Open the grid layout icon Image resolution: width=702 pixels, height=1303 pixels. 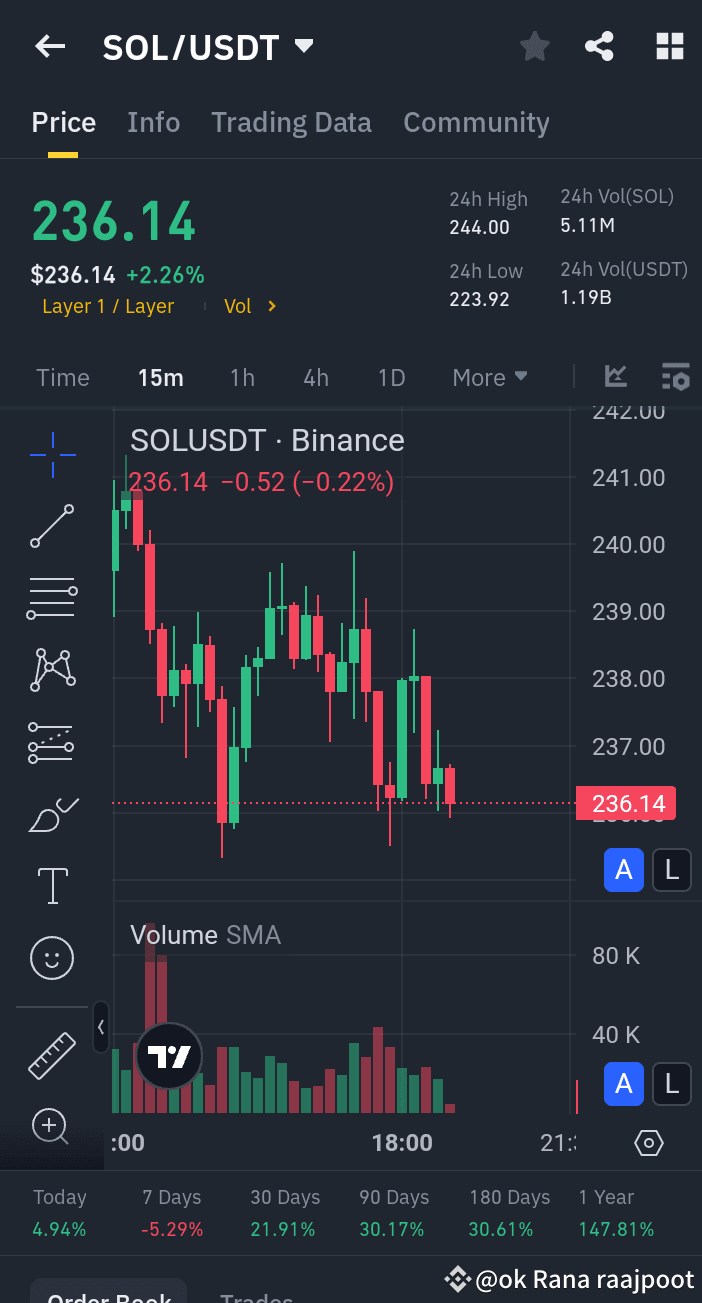[x=669, y=46]
